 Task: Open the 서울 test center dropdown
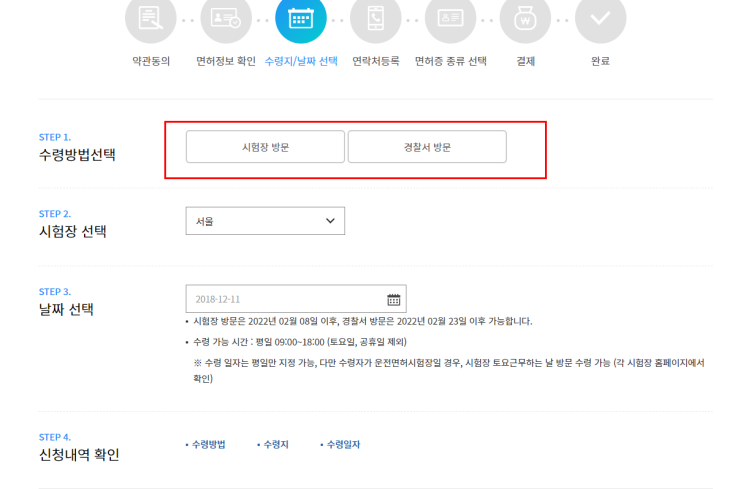click(x=265, y=221)
